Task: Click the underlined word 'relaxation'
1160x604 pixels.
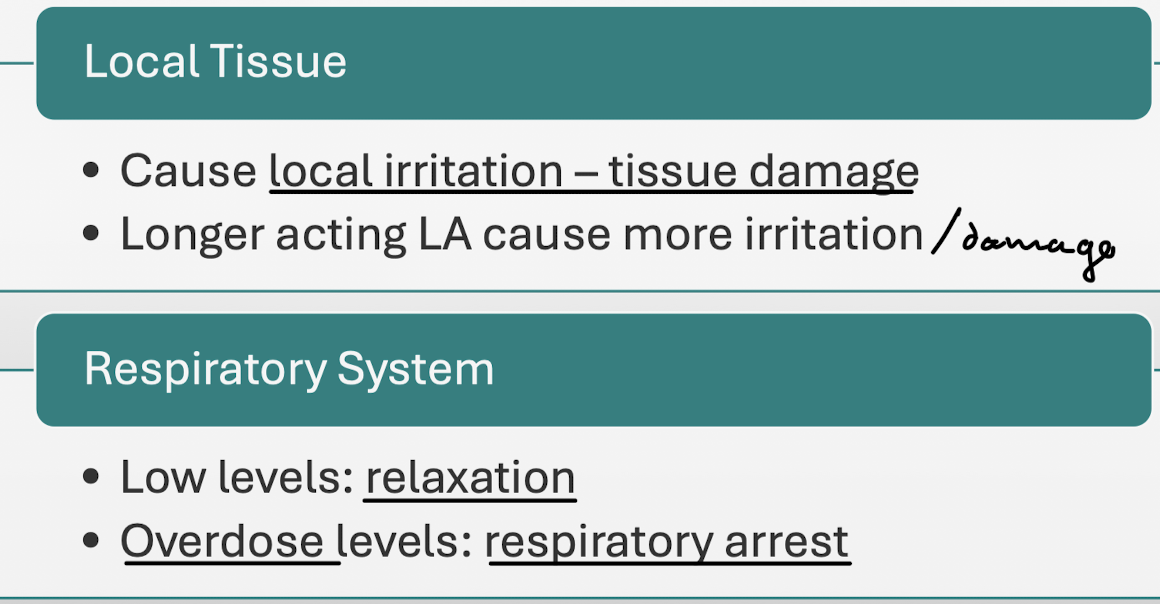Action: 470,477
